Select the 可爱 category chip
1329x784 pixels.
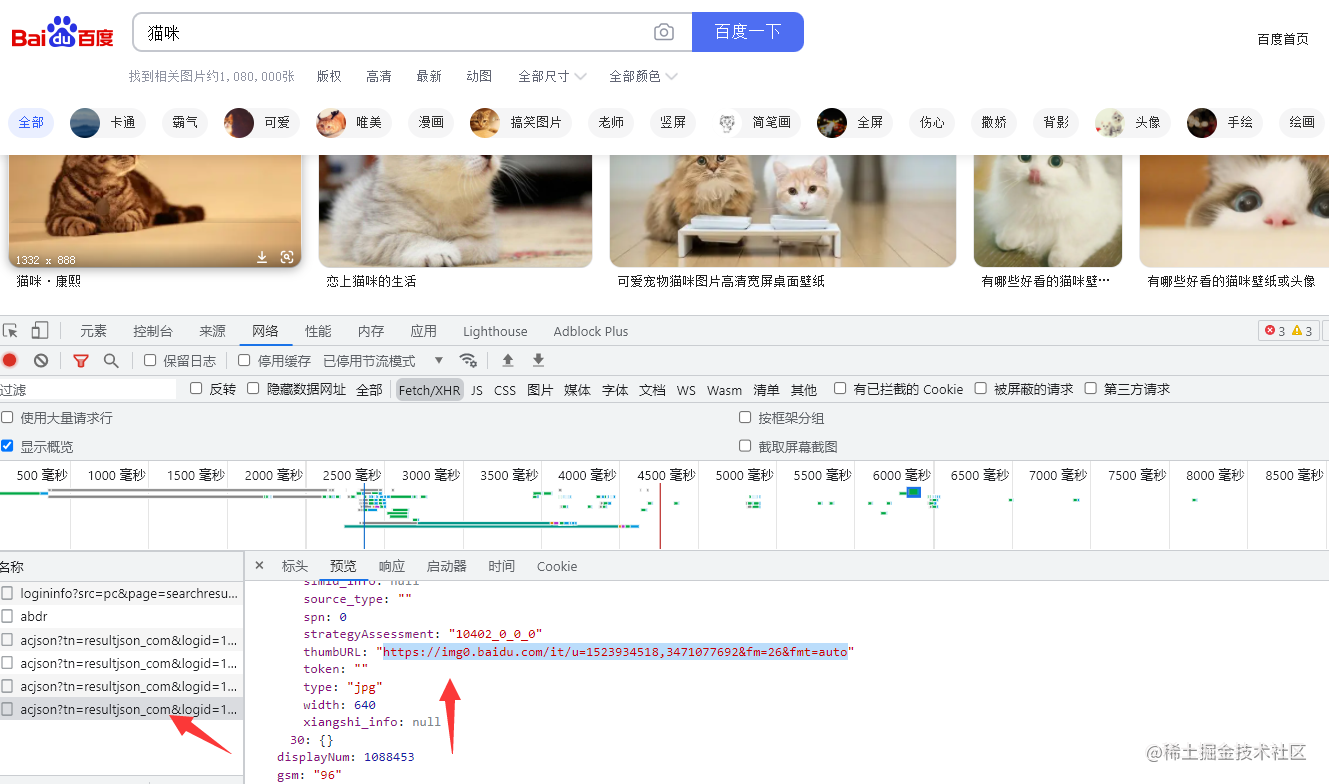click(262, 122)
